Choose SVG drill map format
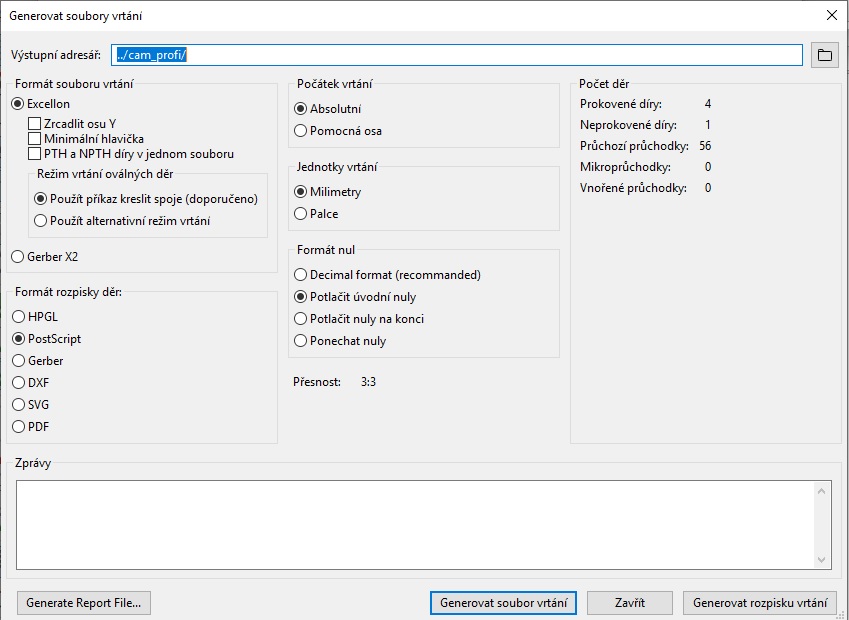The width and height of the screenshot is (849, 620). (x=18, y=405)
